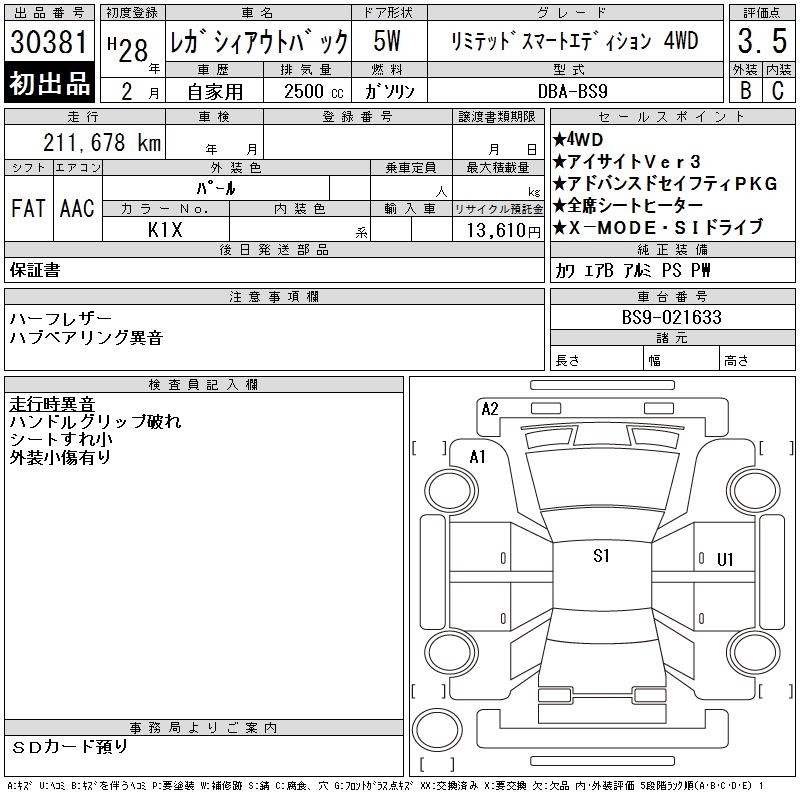Click the sales point ★アイサイトVer3
The image size is (800, 800).
pyautogui.click(x=627, y=162)
